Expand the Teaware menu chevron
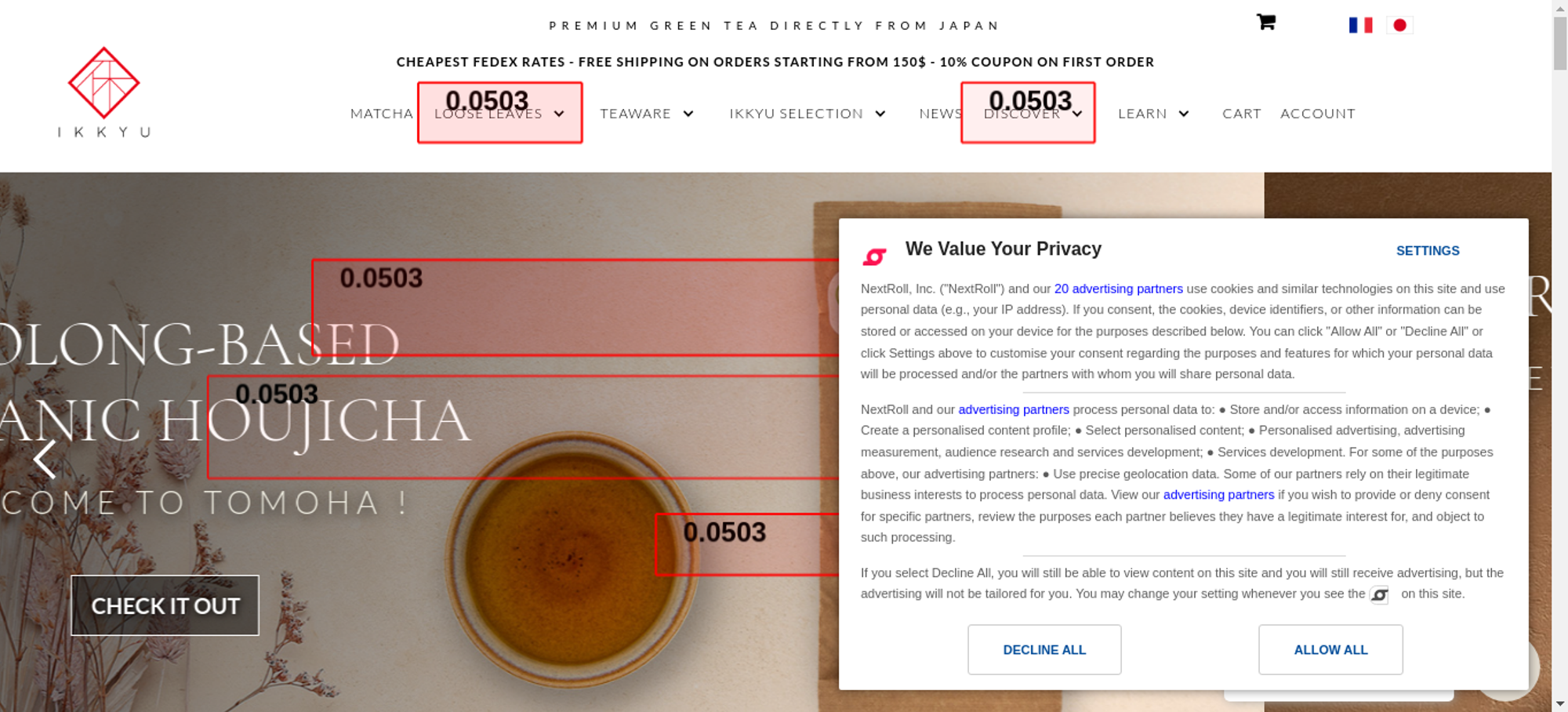1568x712 pixels. 688,114
